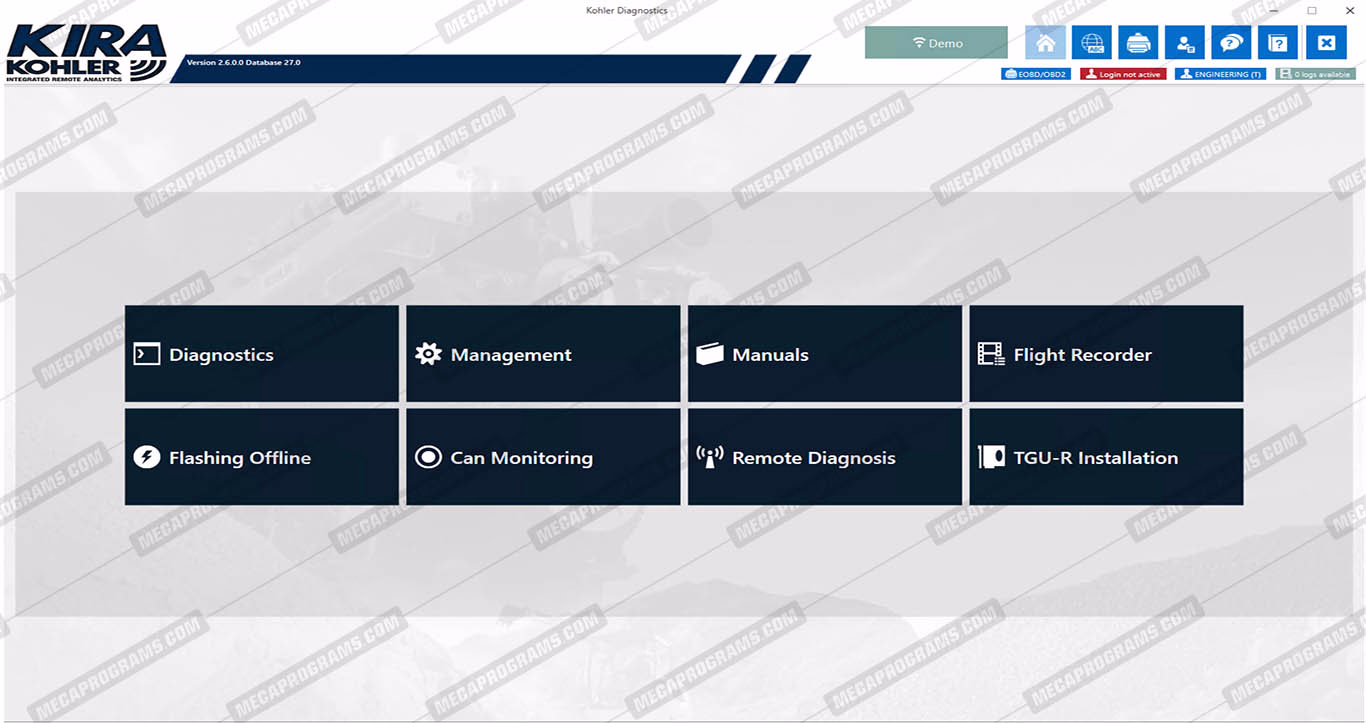Open the chat support bubble icon
The image size is (1366, 723).
tap(1231, 43)
